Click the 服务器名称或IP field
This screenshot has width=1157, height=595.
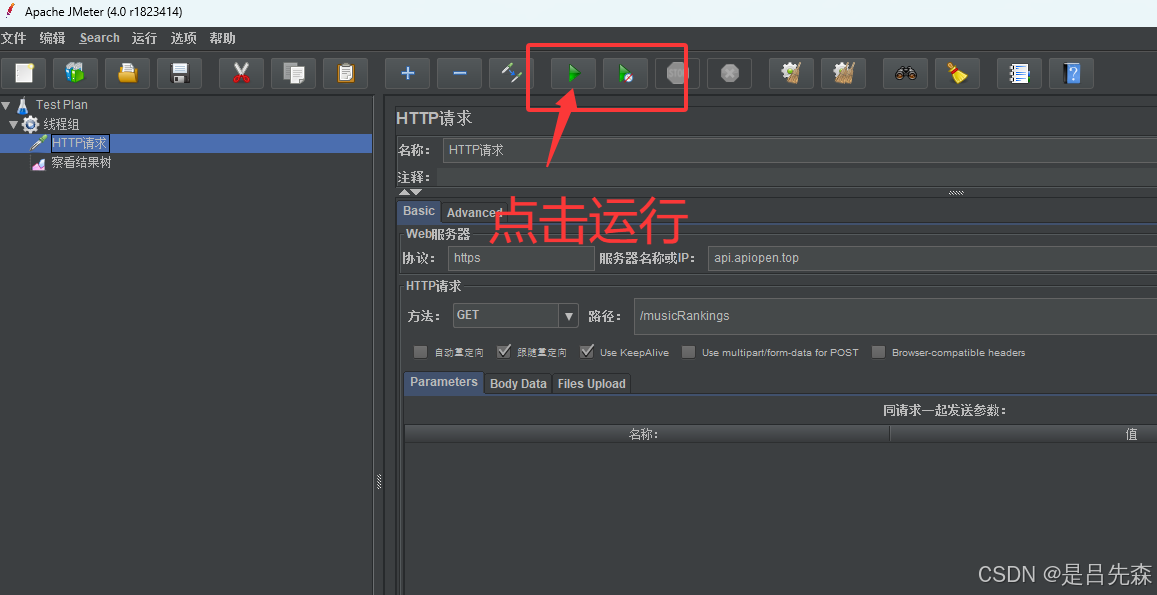tap(932, 258)
